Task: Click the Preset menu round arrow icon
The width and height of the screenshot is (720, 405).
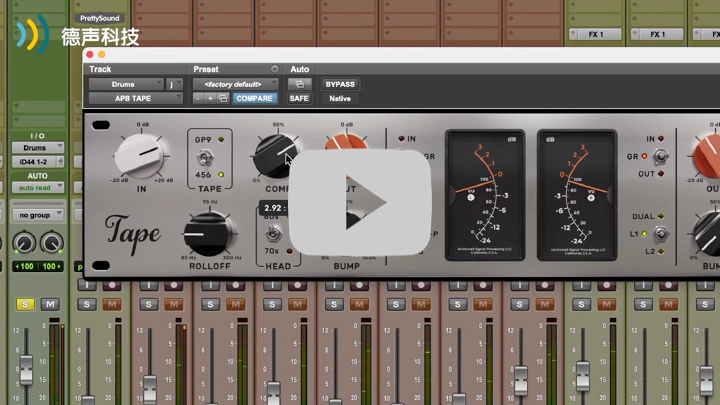Action: tap(275, 69)
